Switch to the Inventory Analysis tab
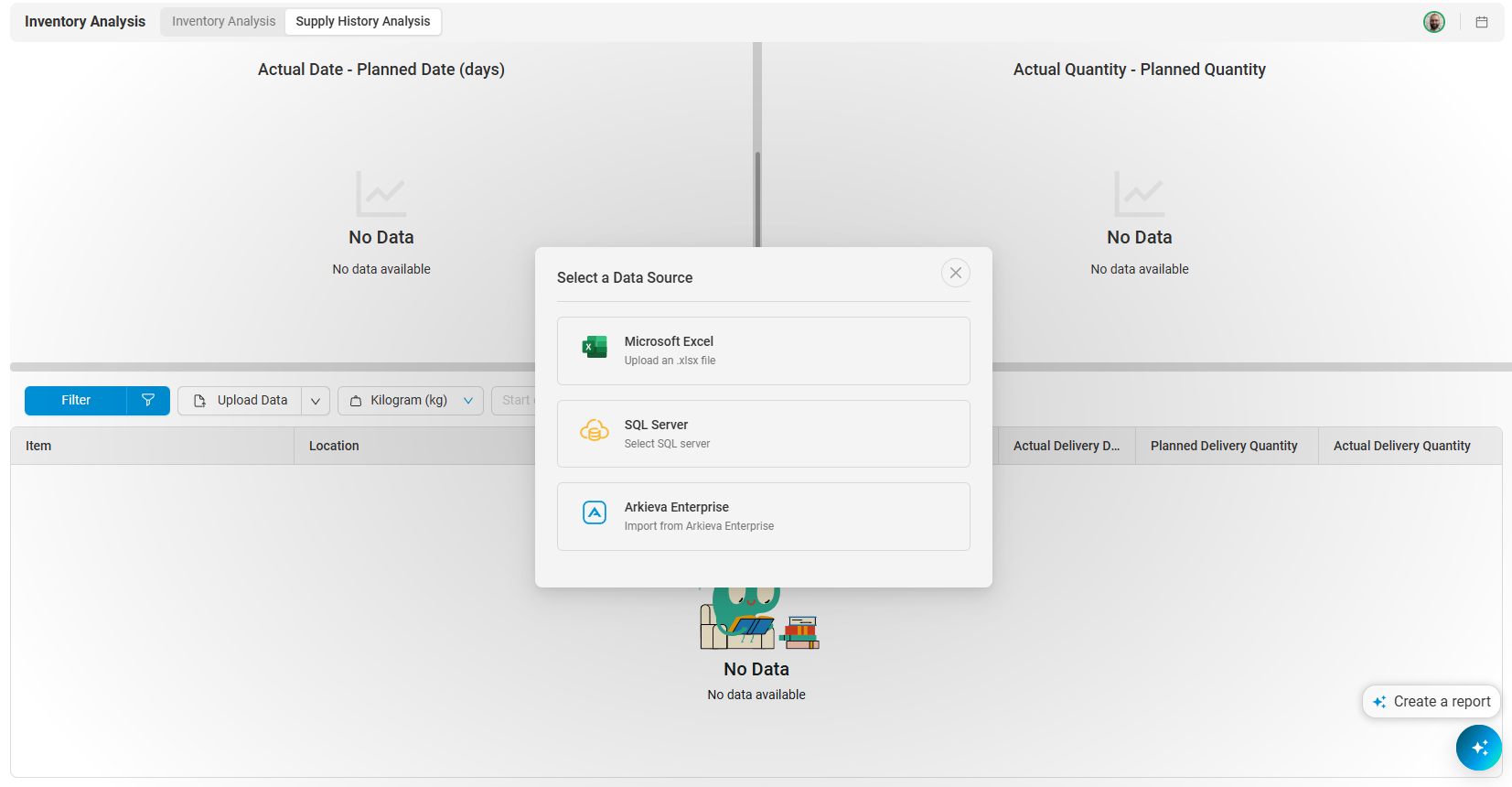The height and width of the screenshot is (787, 1512). (x=223, y=21)
